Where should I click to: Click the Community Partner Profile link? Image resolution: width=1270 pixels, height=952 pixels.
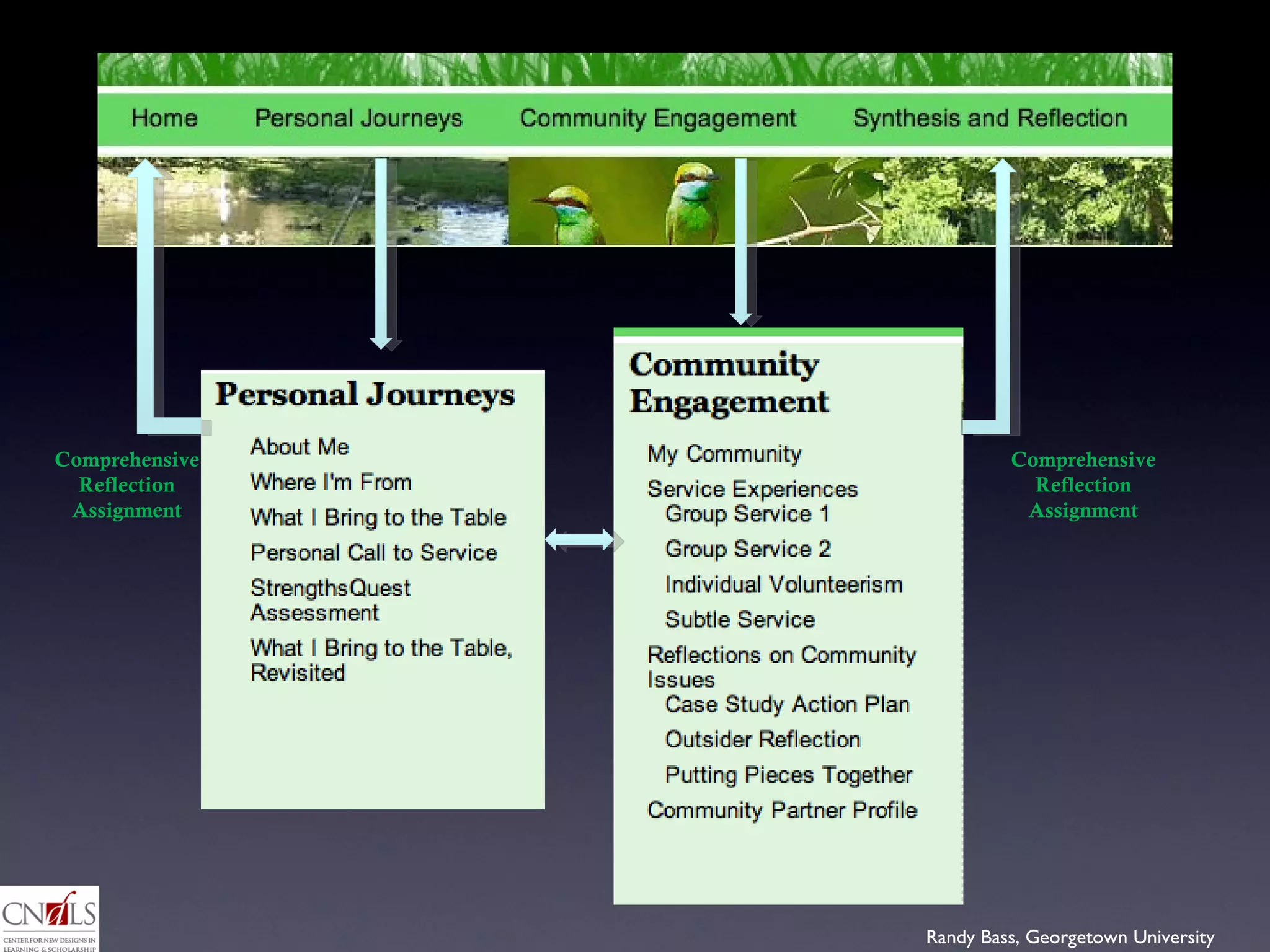(782, 811)
